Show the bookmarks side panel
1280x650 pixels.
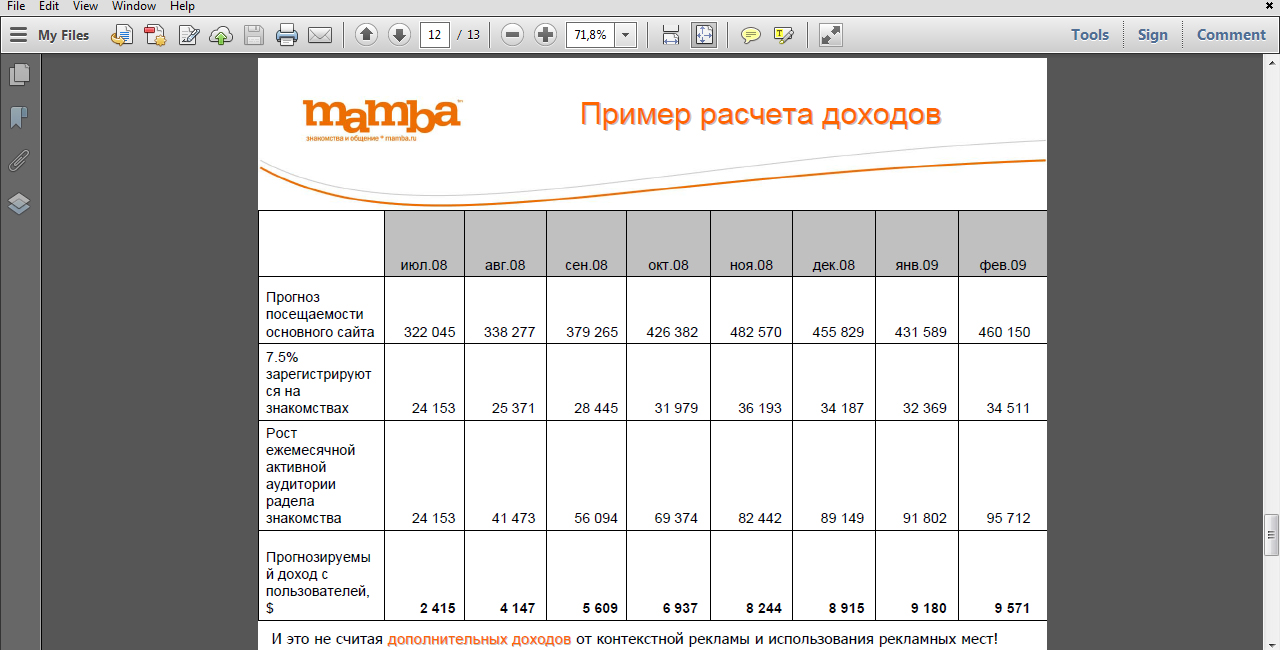tap(19, 118)
